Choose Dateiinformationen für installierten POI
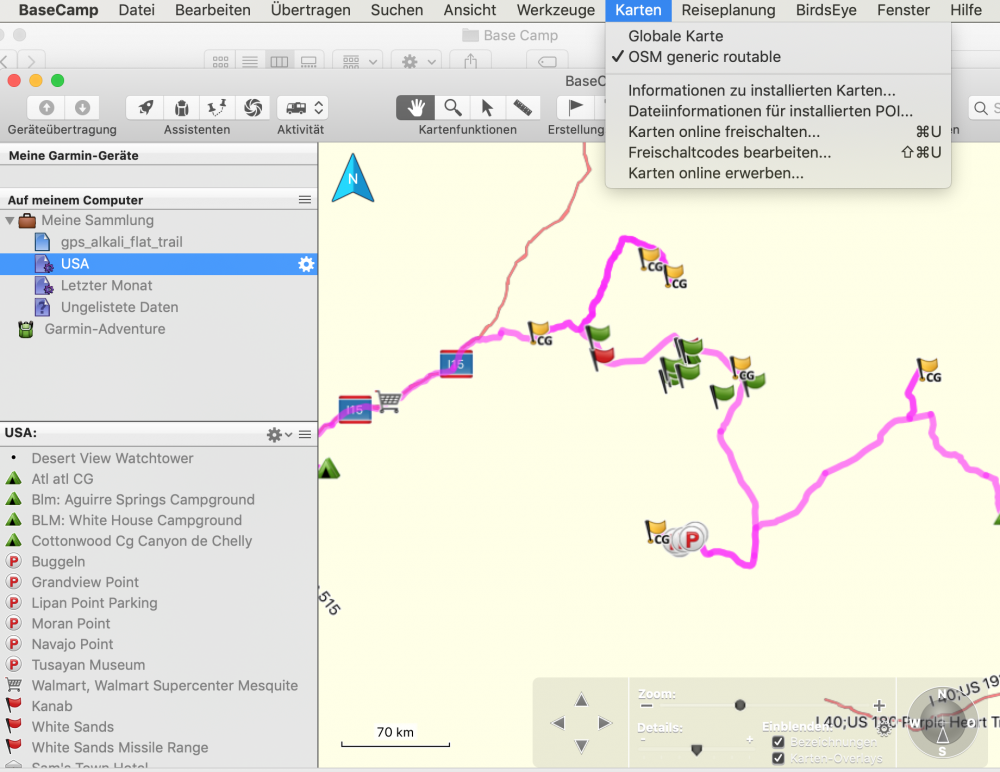The height and width of the screenshot is (772, 1000). (x=778, y=111)
